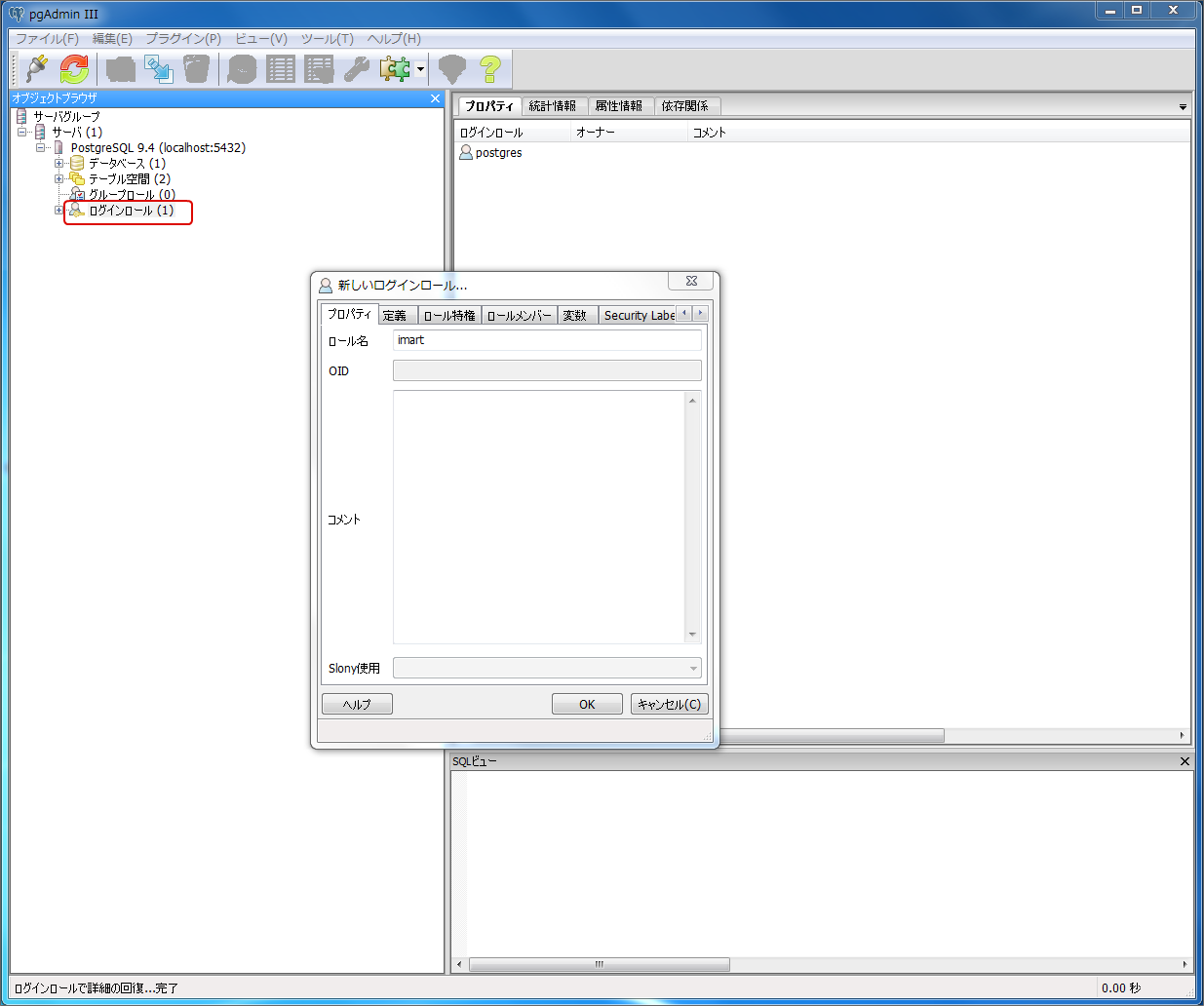Click the キャンセル(C) button
Image resolution: width=1204 pixels, height=1006 pixels.
click(670, 704)
